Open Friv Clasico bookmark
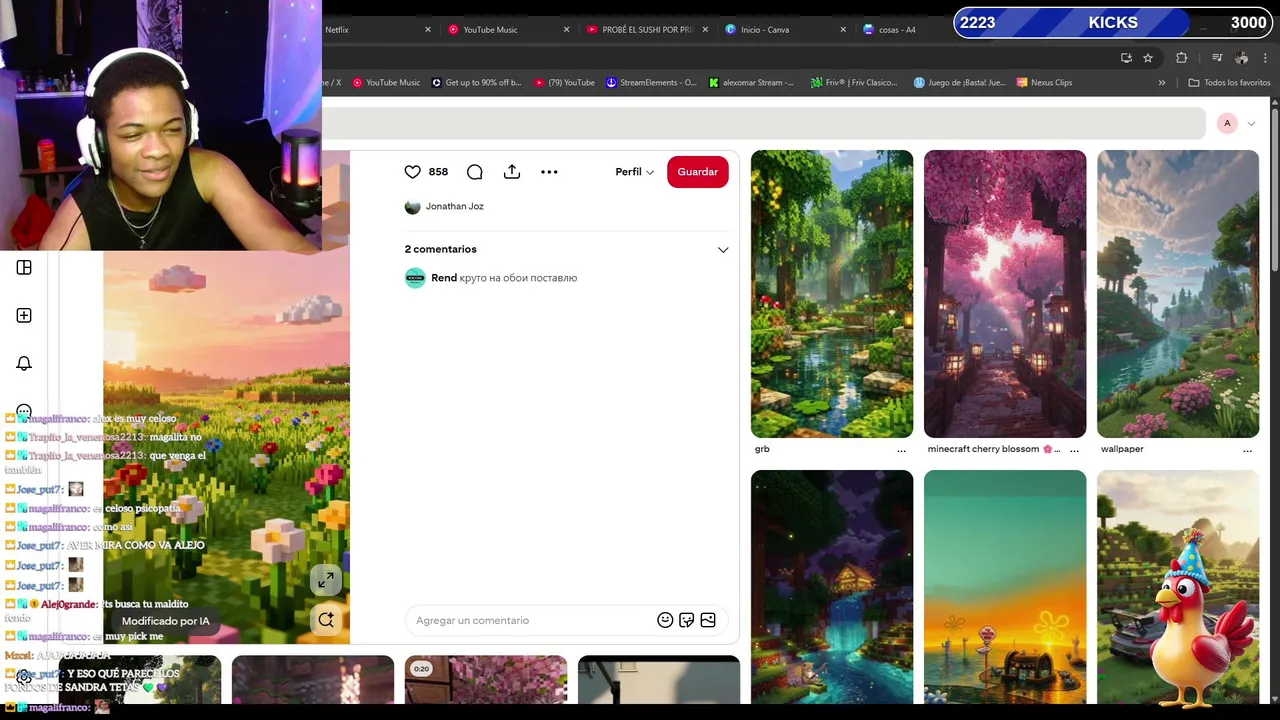Image resolution: width=1280 pixels, height=720 pixels. (x=854, y=83)
